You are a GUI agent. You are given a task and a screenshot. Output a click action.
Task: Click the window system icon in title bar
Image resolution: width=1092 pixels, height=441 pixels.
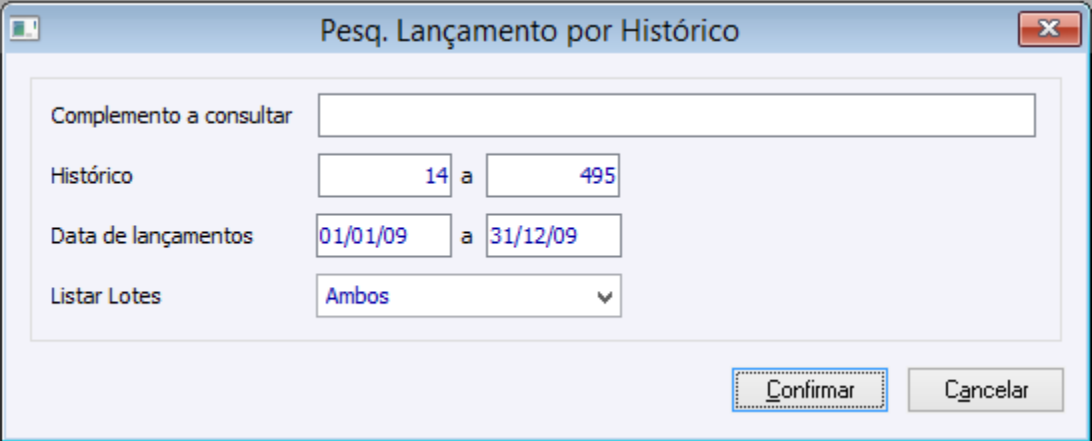23,29
